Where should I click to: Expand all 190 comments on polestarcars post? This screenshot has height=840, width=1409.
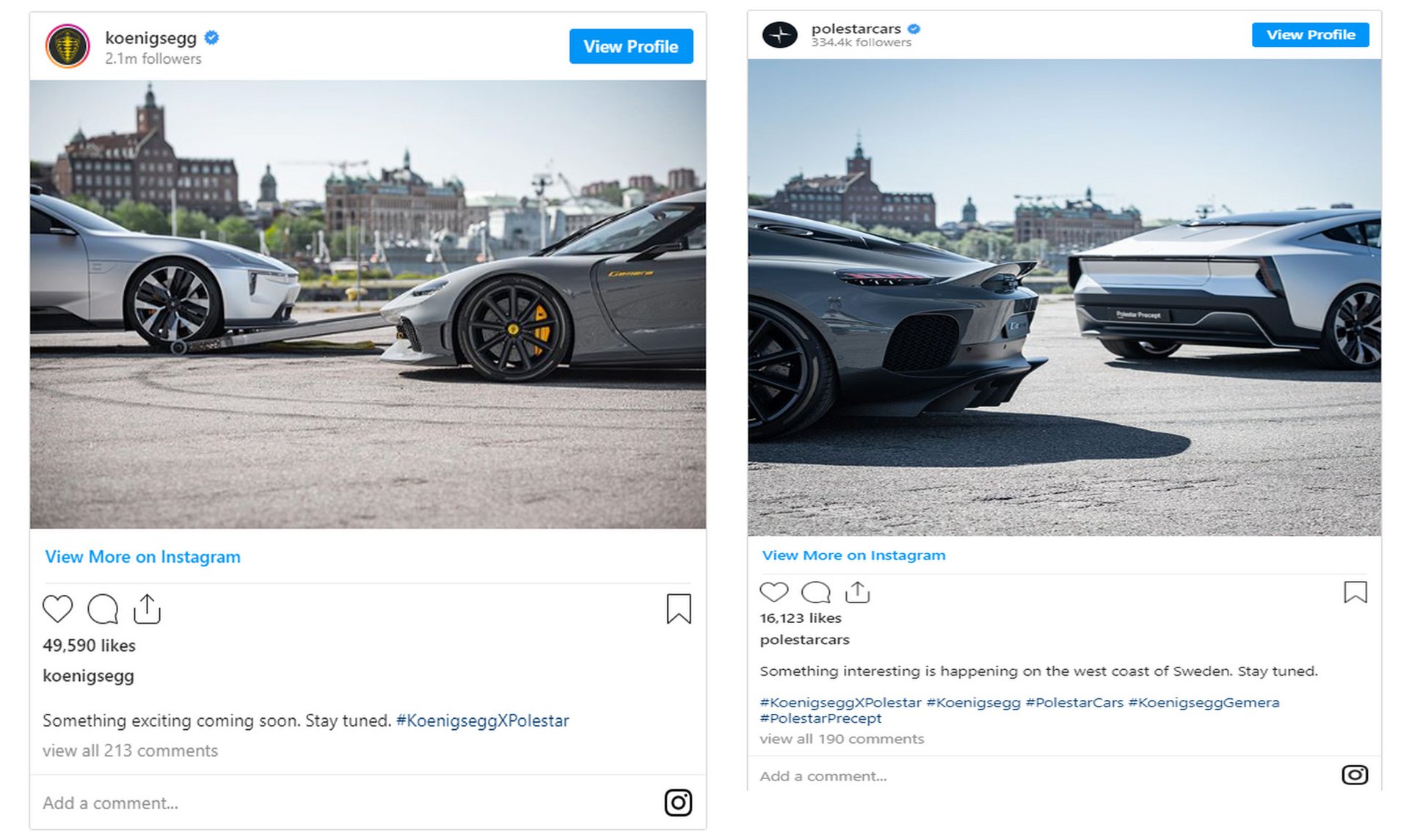click(842, 739)
